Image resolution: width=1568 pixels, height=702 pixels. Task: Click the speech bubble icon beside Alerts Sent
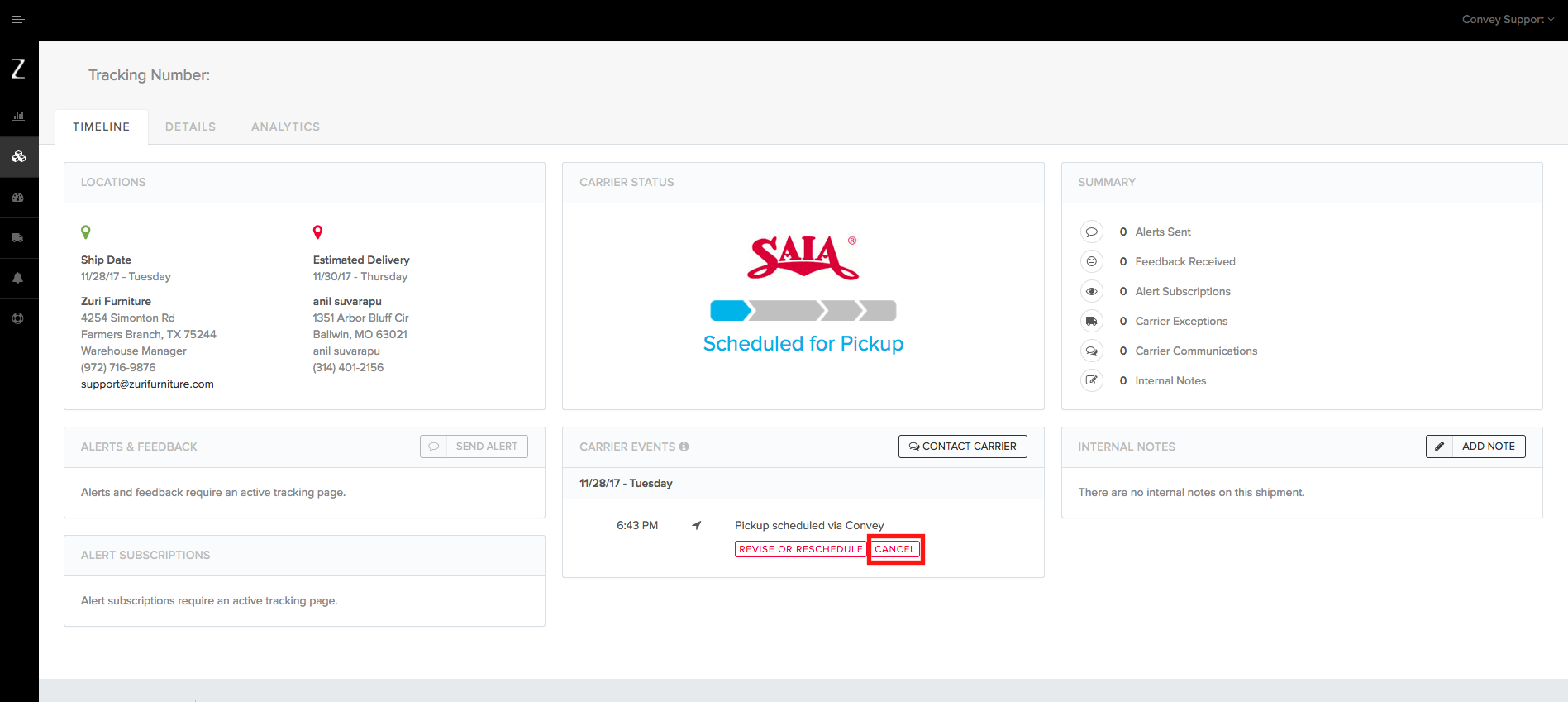(1092, 232)
